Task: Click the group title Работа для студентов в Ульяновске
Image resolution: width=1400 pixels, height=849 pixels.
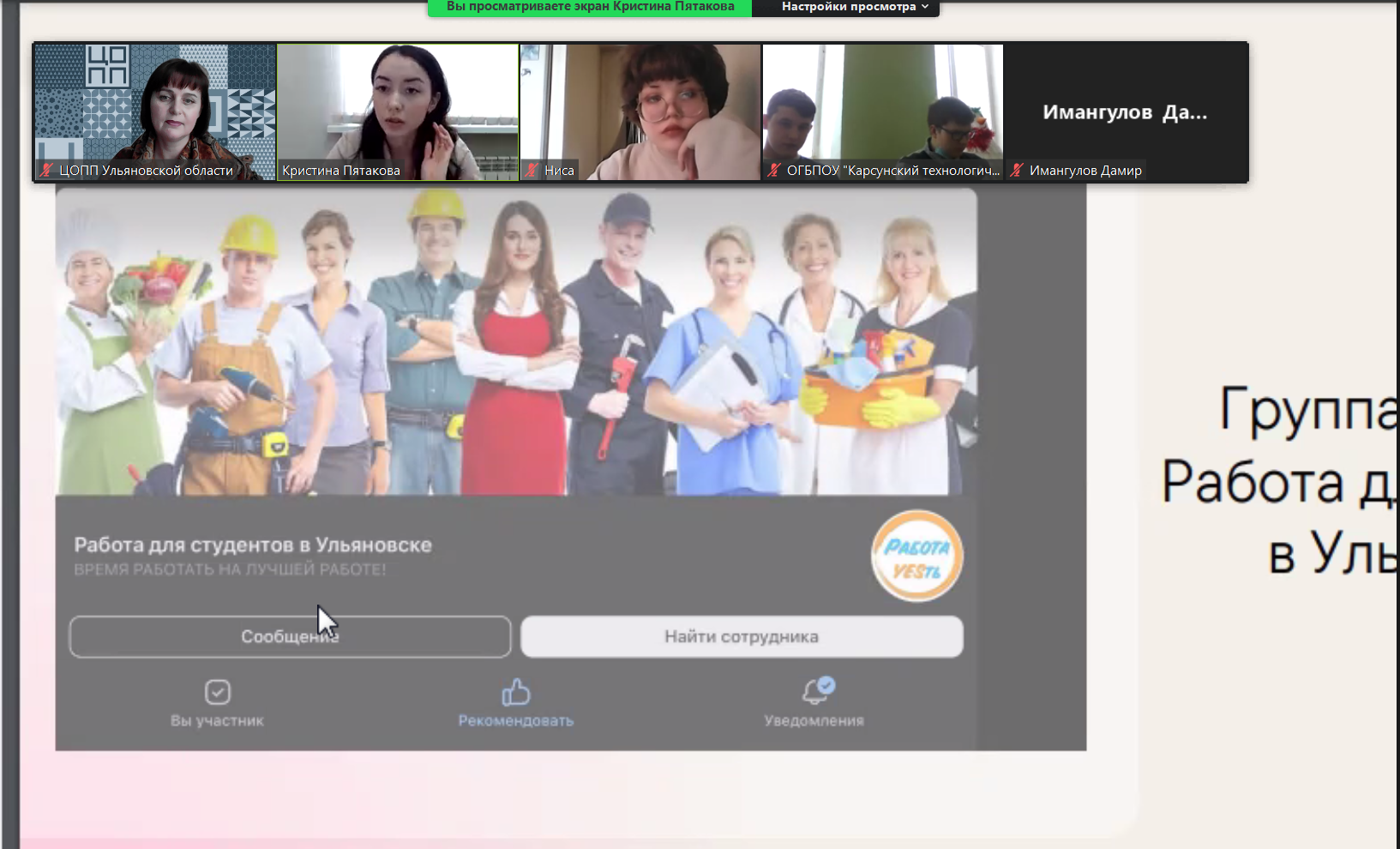Action: pos(253,545)
